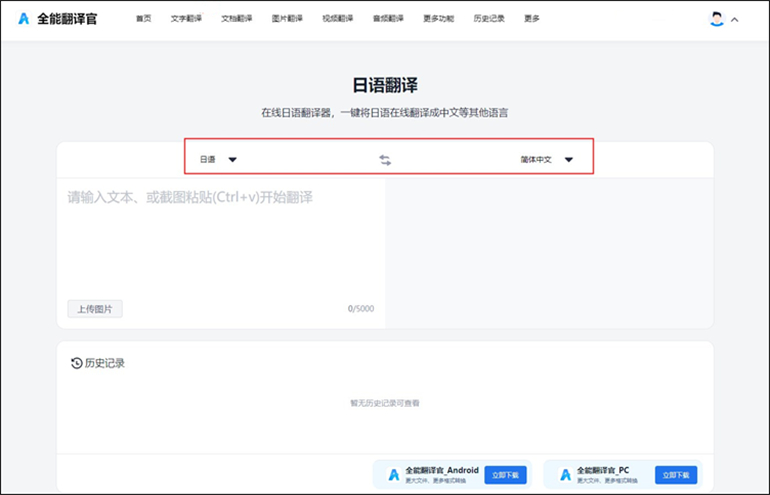Open the 音频翻译 menu item
Screen dimensions: 770x495
(388, 19)
